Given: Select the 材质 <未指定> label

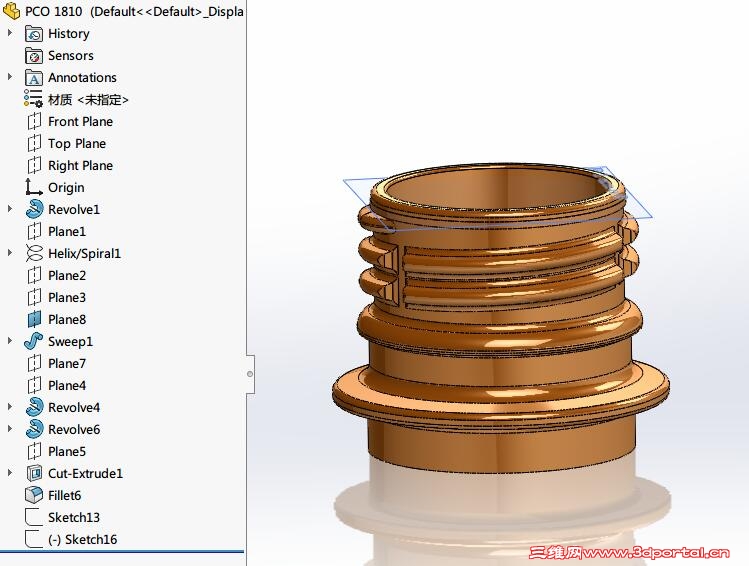Looking at the screenshot, I should point(88,100).
